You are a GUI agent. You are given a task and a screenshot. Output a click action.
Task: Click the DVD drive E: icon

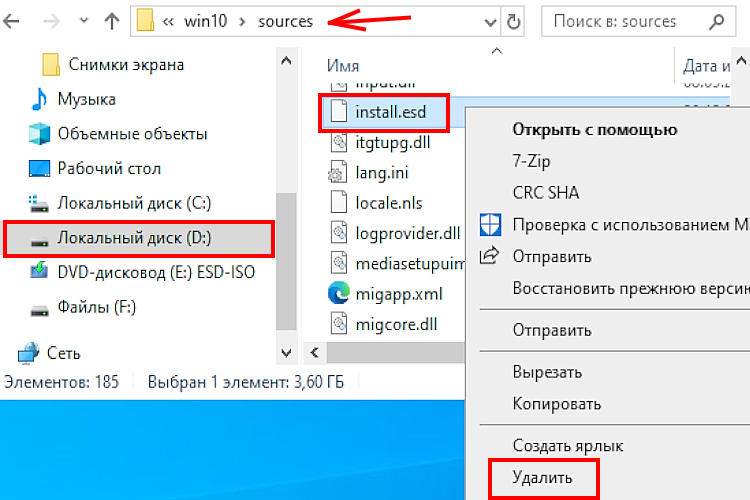point(39,270)
